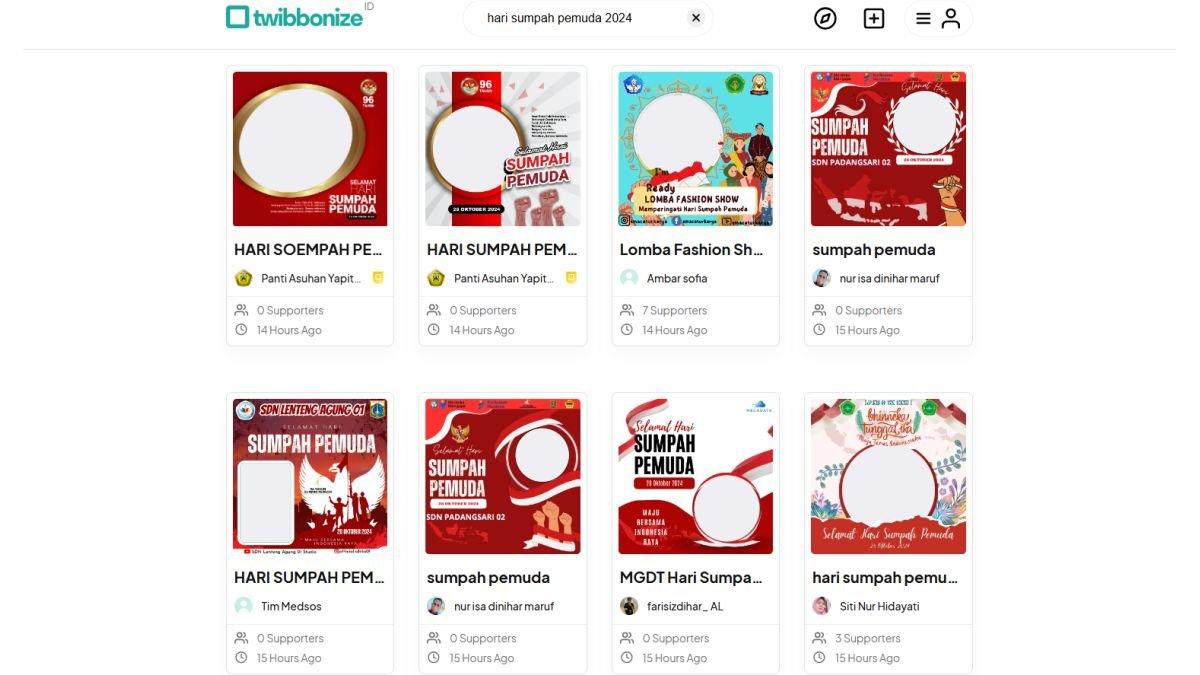1200x675 pixels.
Task: Click the yellow badge beside the first Panti Asuhan Yapit
Action: click(378, 278)
